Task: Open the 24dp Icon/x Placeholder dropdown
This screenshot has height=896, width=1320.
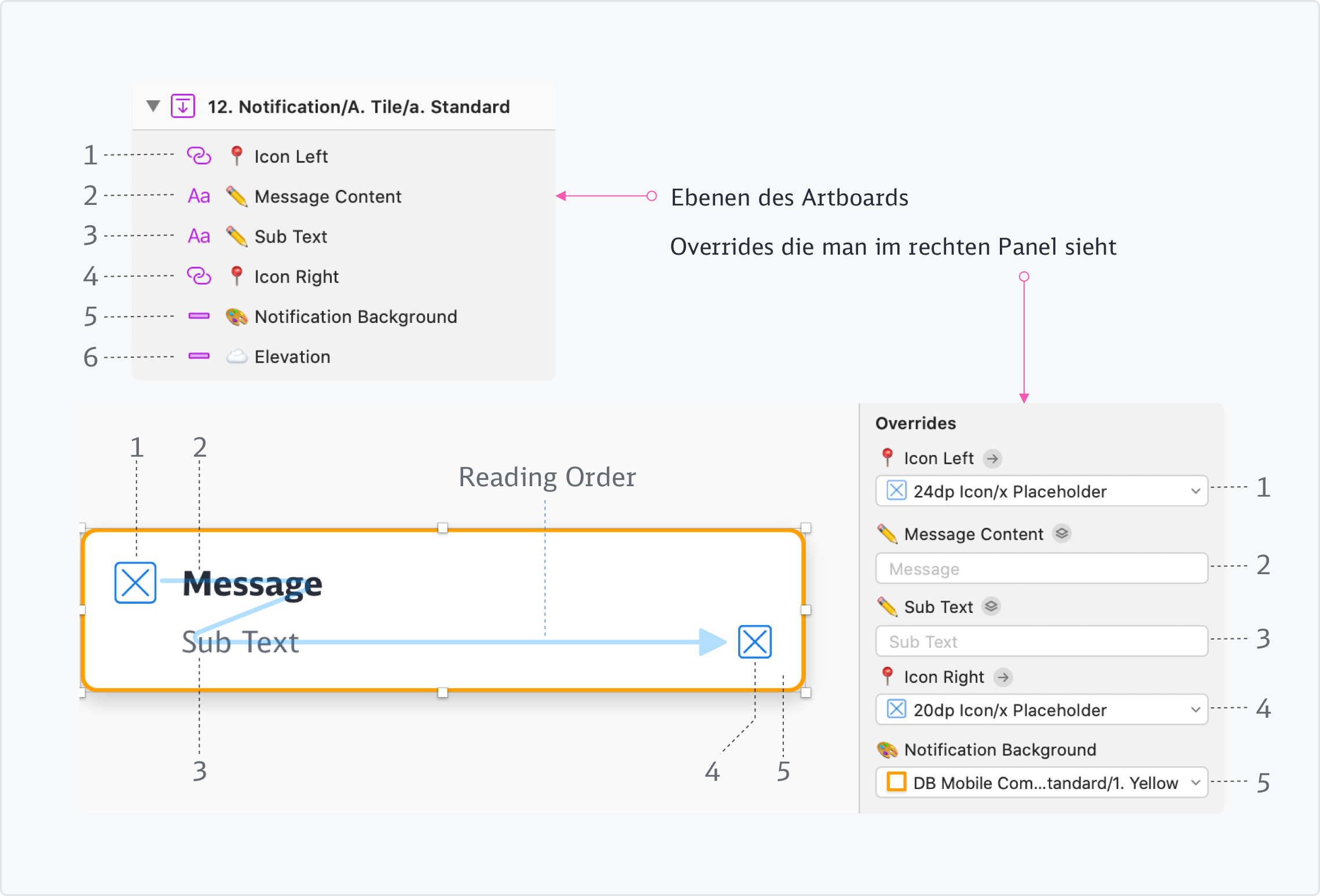Action: [1042, 491]
